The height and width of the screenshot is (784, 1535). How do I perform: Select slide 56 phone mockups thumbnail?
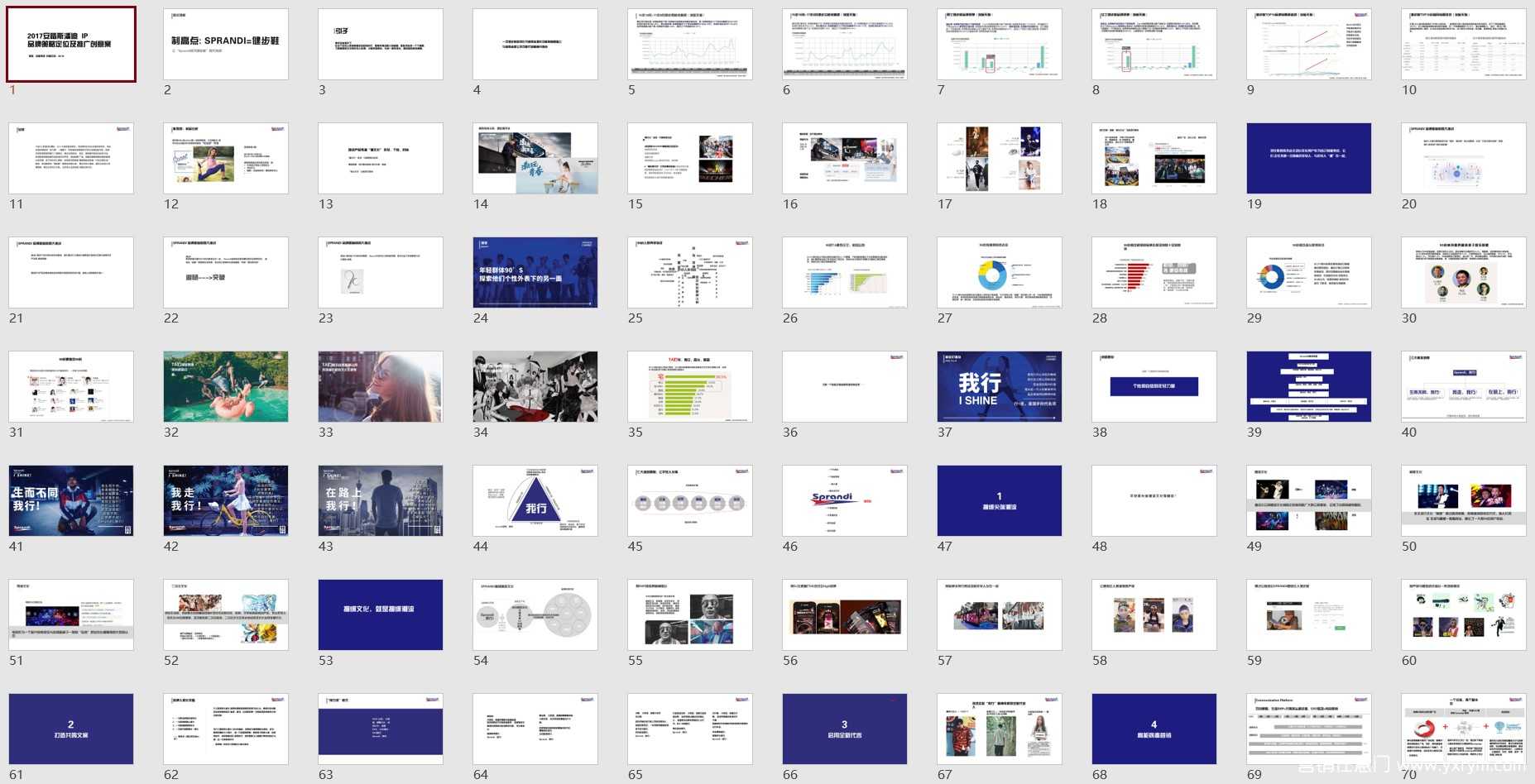pyautogui.click(x=845, y=614)
